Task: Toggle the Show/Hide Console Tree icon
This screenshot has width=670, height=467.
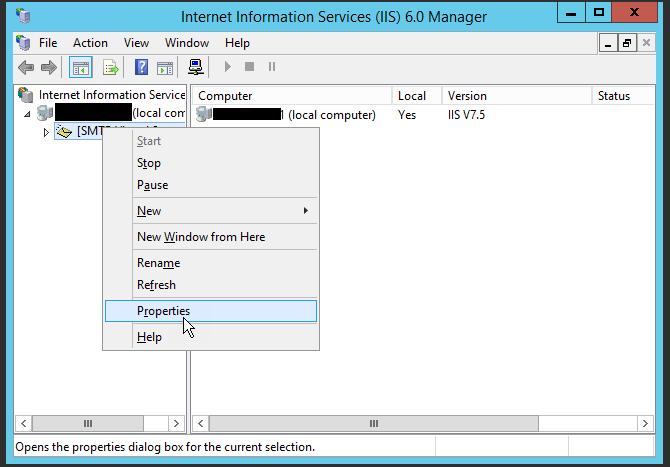Action: click(x=80, y=67)
